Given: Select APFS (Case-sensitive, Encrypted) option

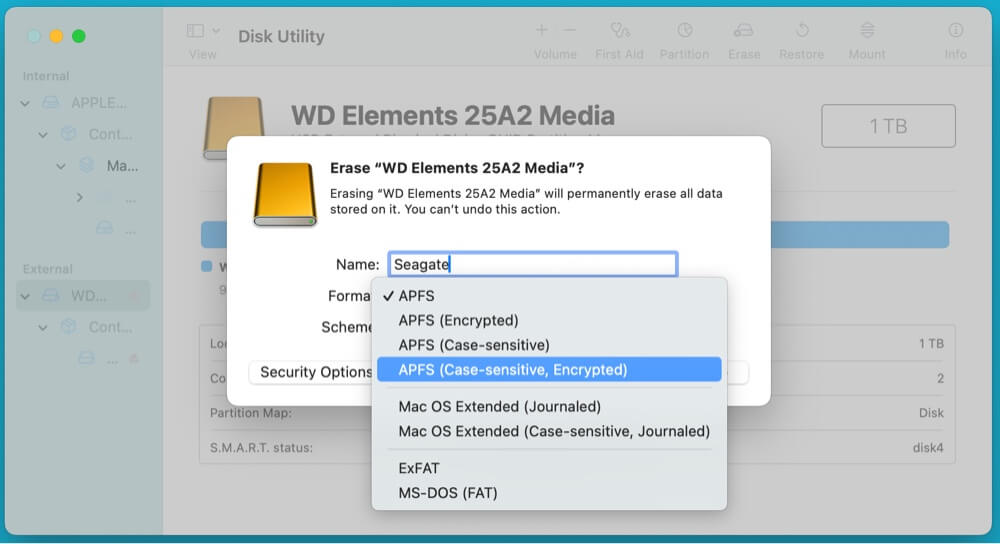Looking at the screenshot, I should coord(548,369).
